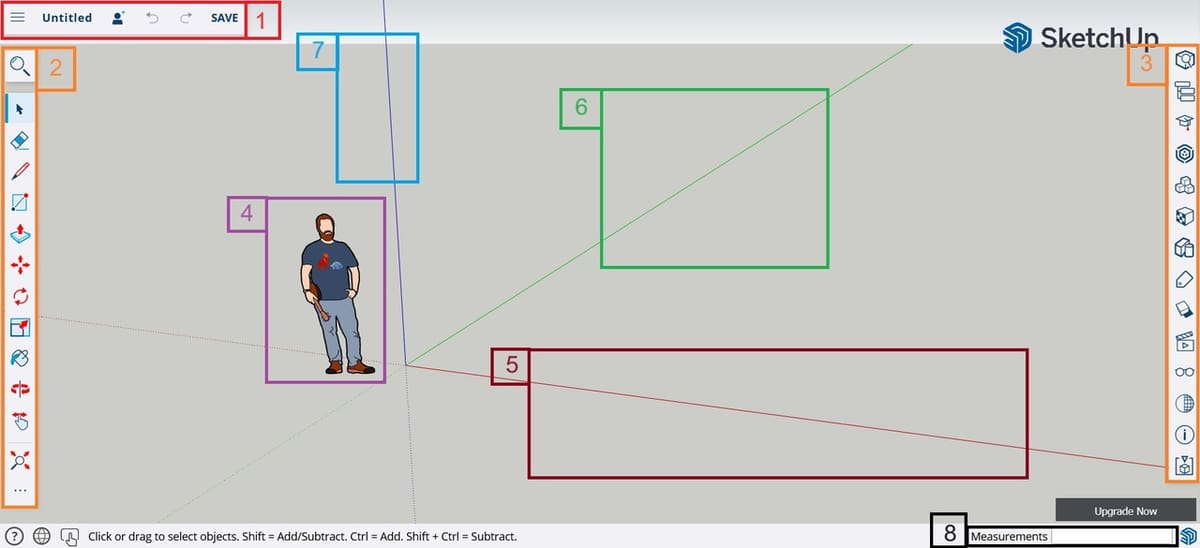Open the Help question mark icon

pos(15,536)
